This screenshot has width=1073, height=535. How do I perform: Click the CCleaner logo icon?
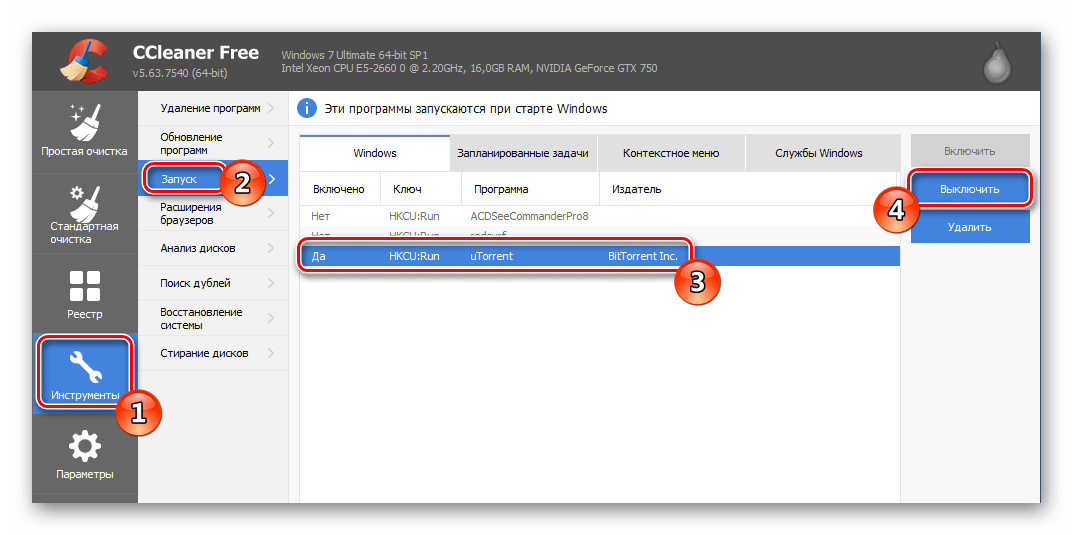[84, 62]
